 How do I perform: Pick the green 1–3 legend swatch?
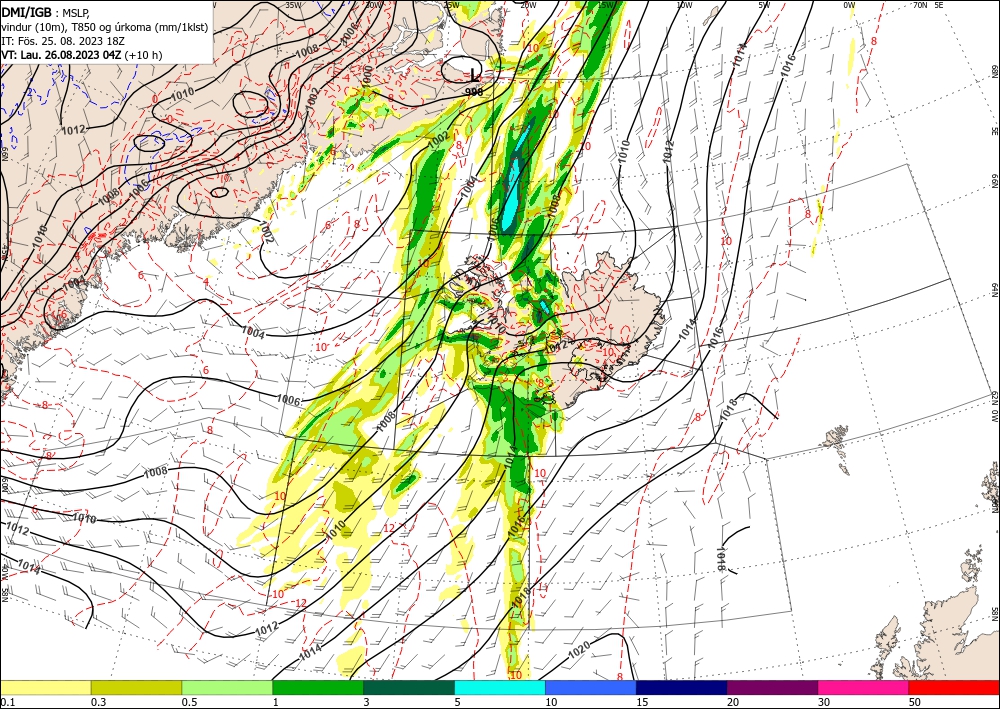point(318,687)
